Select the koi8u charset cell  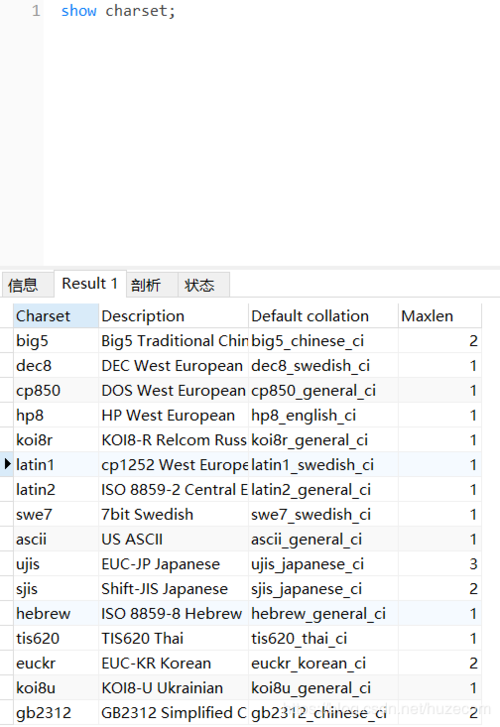click(x=56, y=688)
